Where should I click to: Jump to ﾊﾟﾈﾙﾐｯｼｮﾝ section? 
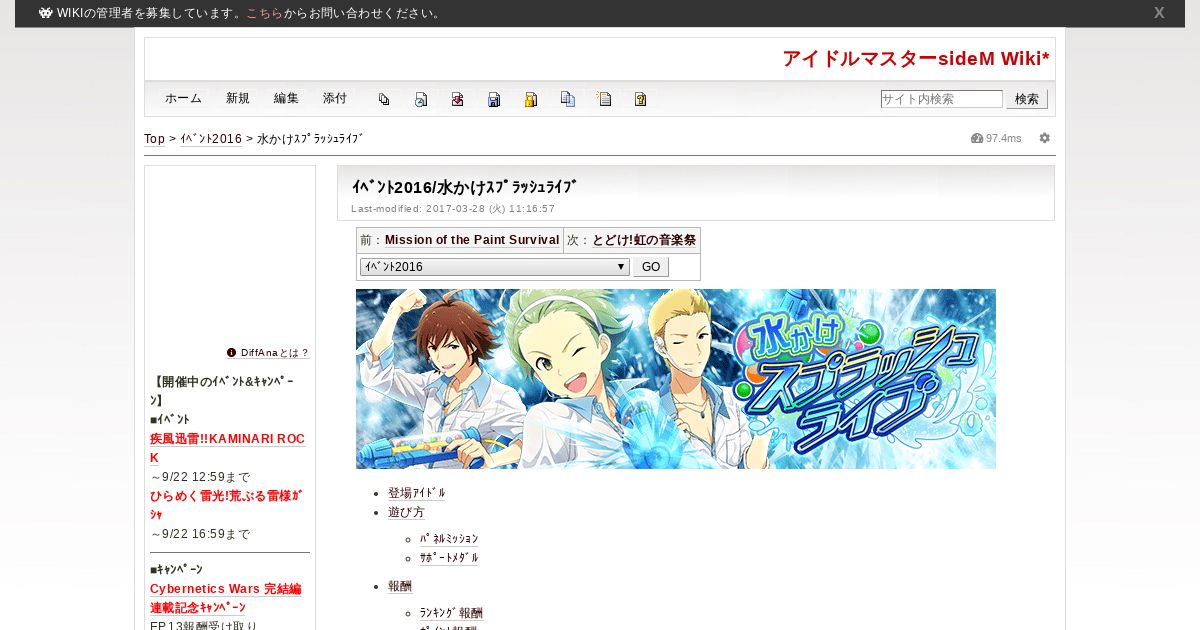449,539
